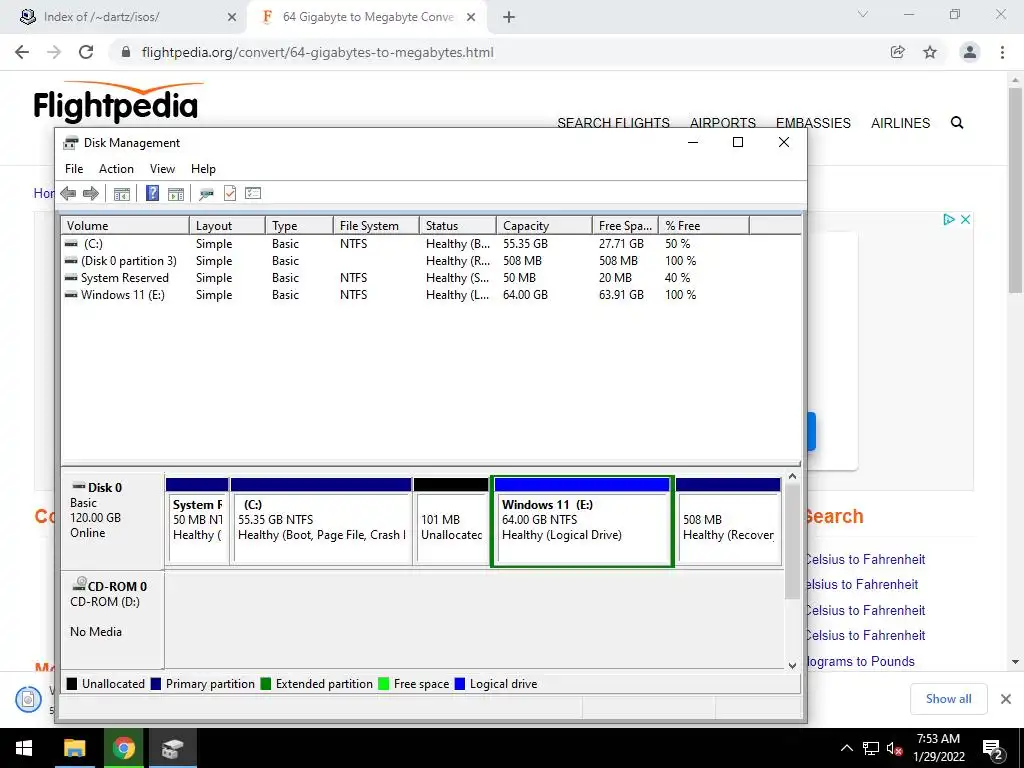The image size is (1024, 768).
Task: Click the Back arrow in Disk Management toolbar
Action: [x=68, y=193]
